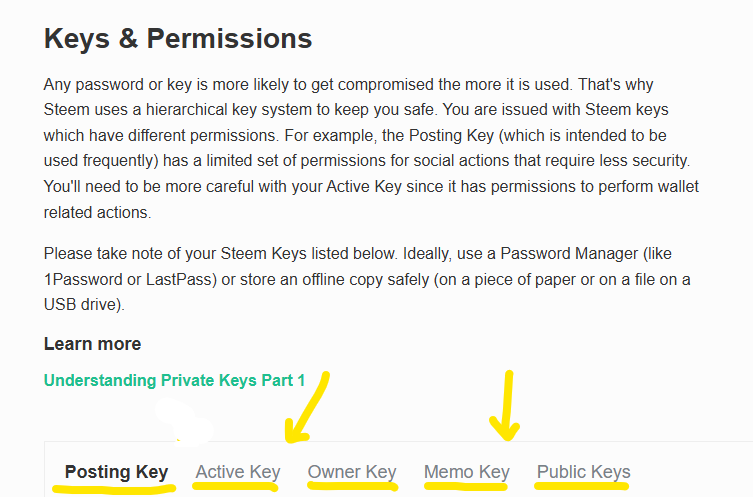
Task: Go to the Memo Key tab
Action: [x=466, y=471]
